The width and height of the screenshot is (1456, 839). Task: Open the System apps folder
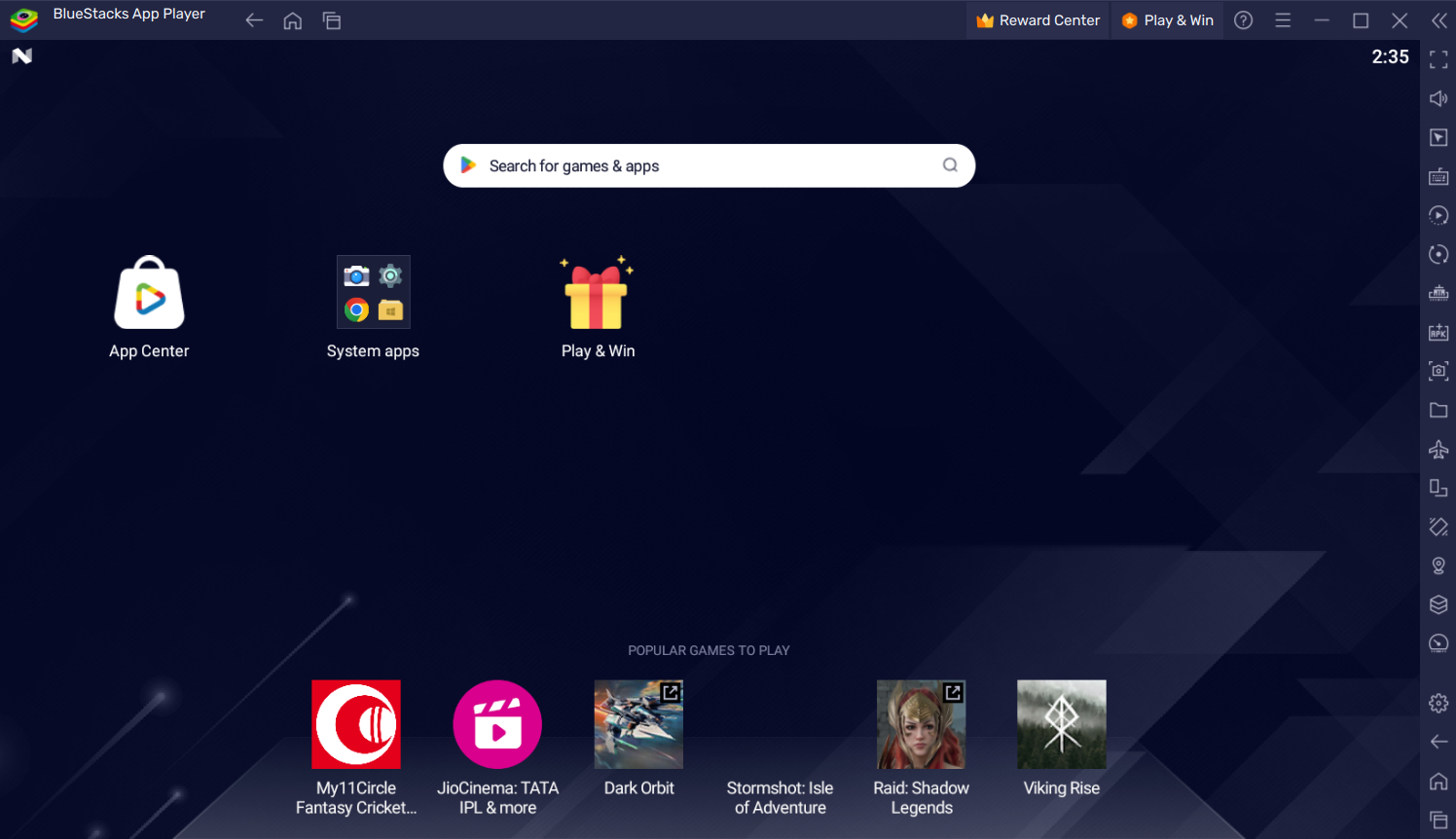pyautogui.click(x=373, y=292)
